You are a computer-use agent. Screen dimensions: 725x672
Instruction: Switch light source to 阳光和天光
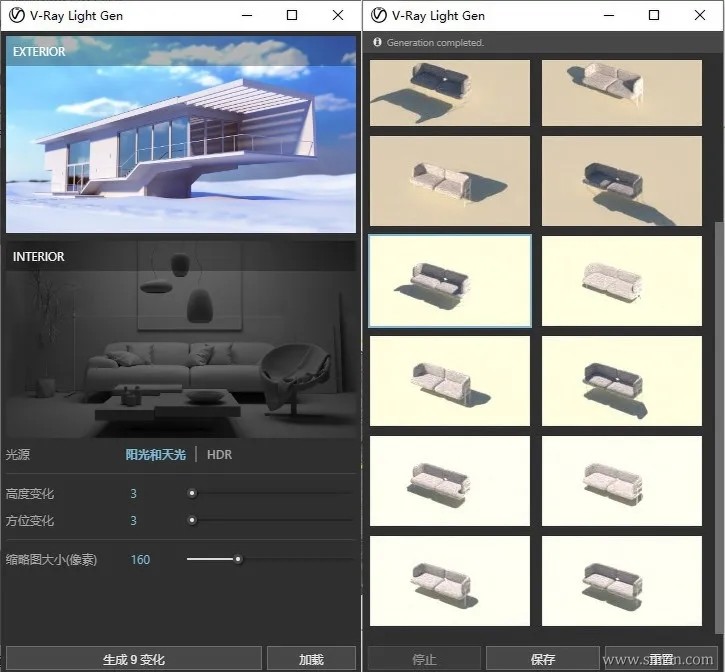click(155, 455)
